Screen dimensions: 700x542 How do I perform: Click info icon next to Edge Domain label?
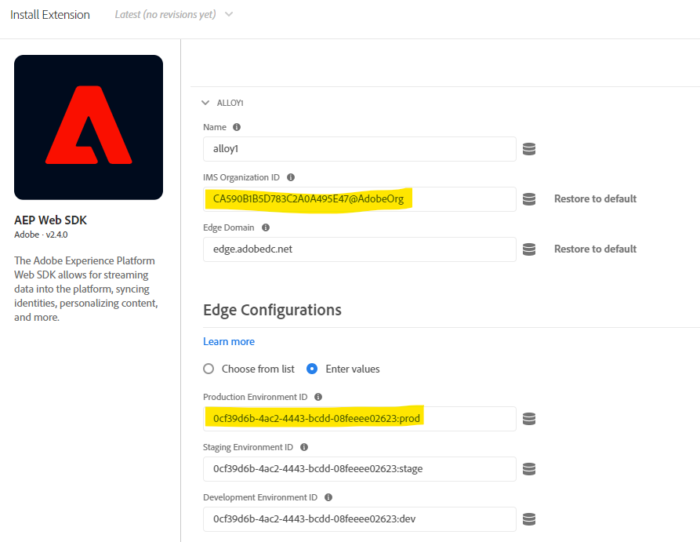pyautogui.click(x=265, y=227)
